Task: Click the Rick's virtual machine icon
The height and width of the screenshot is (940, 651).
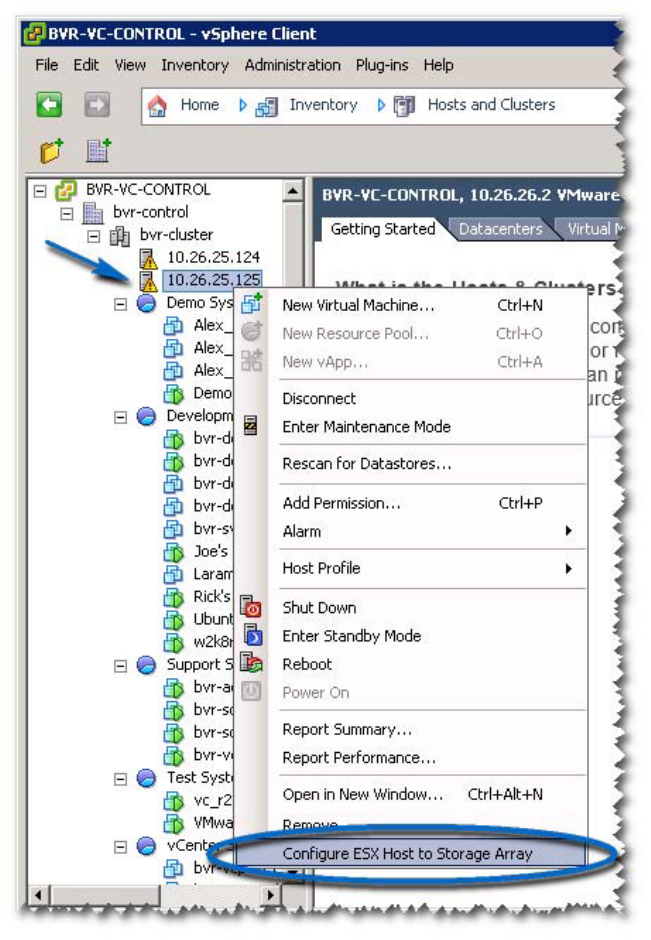Action: tap(173, 598)
